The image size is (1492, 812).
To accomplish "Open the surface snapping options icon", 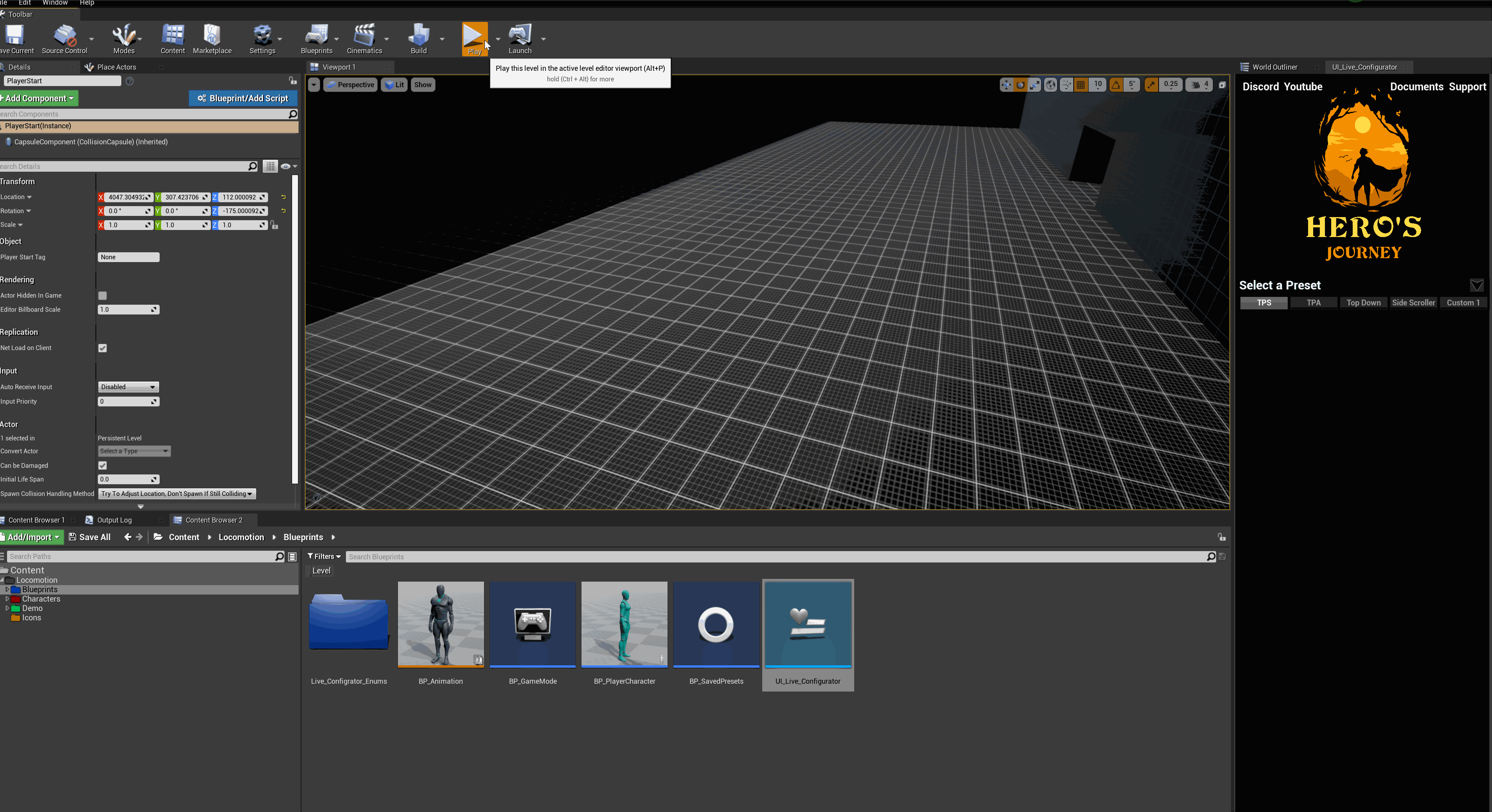I will 1066,85.
